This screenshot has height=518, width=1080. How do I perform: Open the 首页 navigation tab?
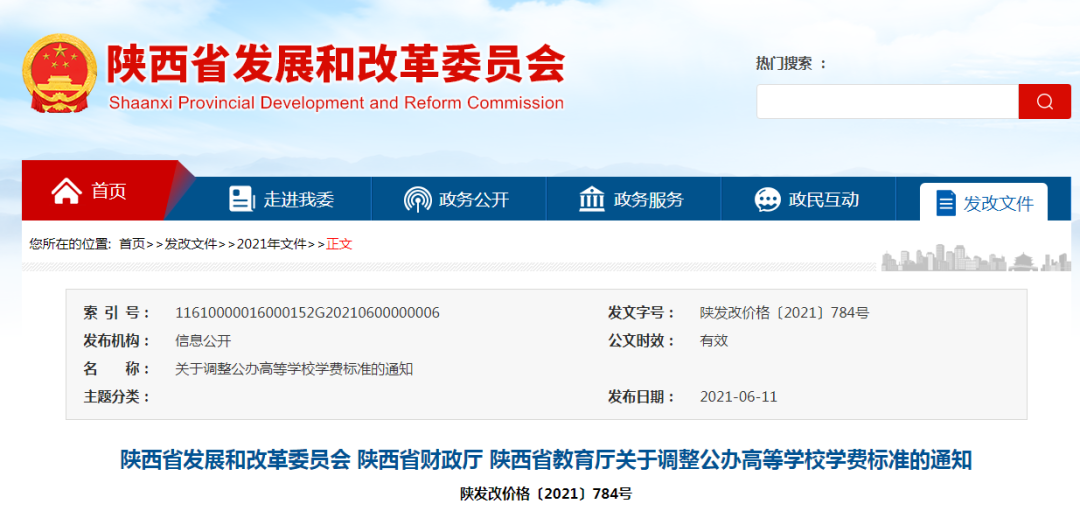tap(108, 191)
